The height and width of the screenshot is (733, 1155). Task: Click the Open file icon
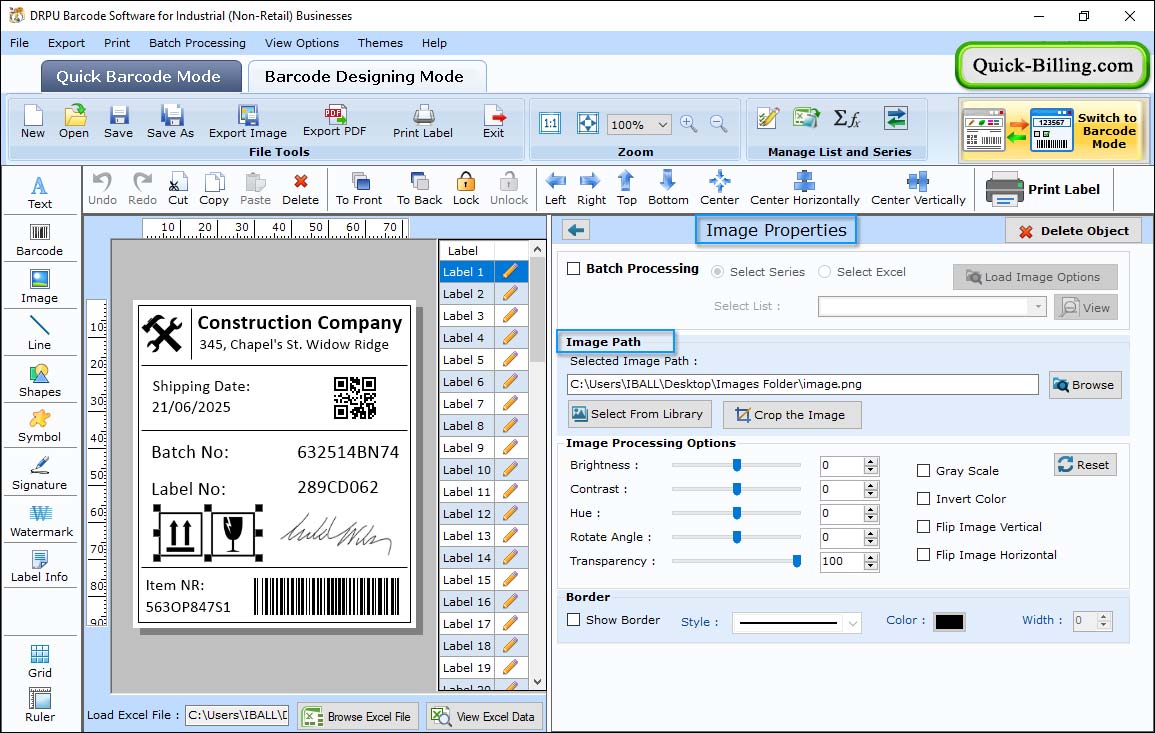pos(74,122)
